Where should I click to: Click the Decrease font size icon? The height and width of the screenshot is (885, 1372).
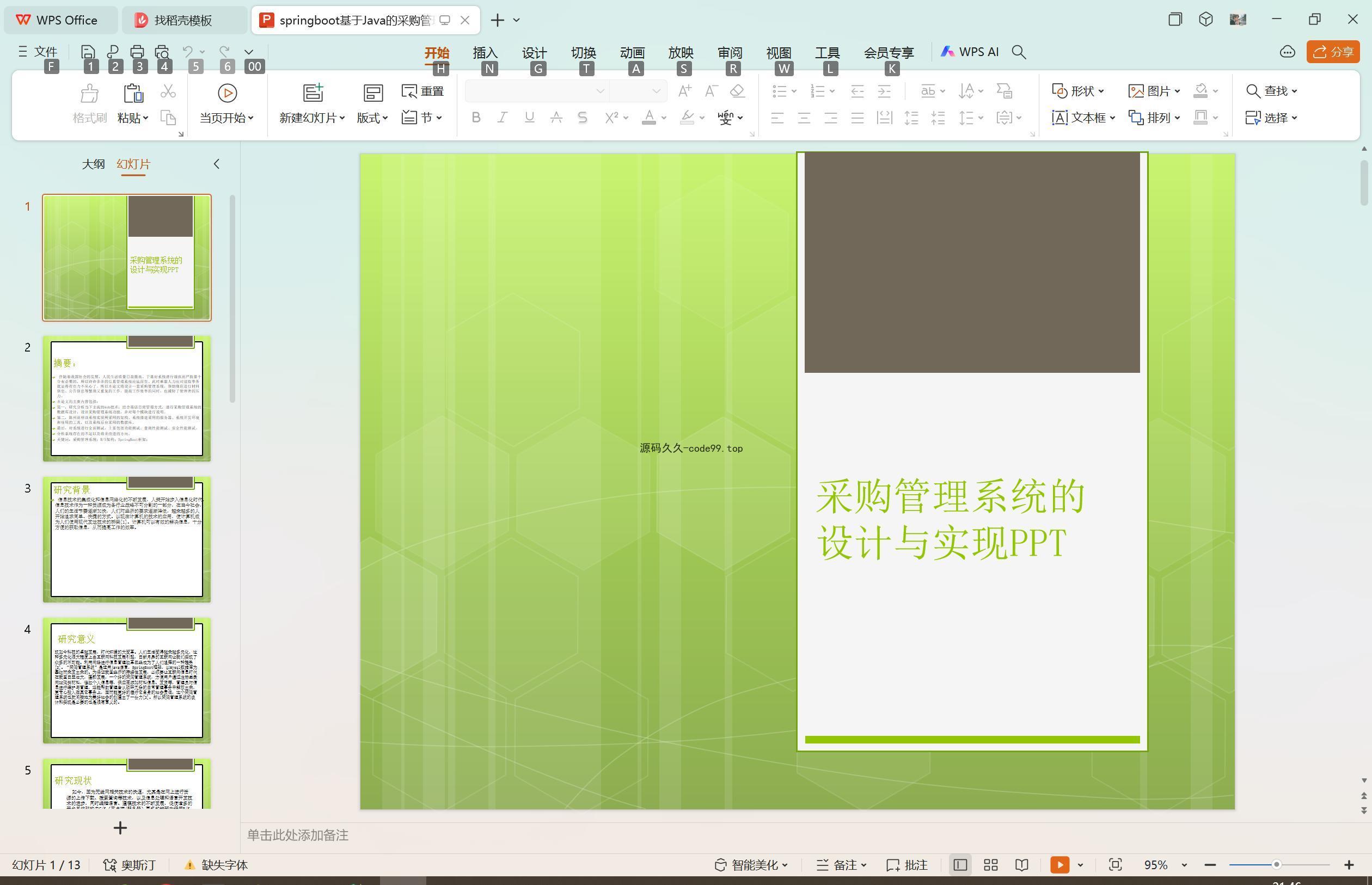pos(711,91)
